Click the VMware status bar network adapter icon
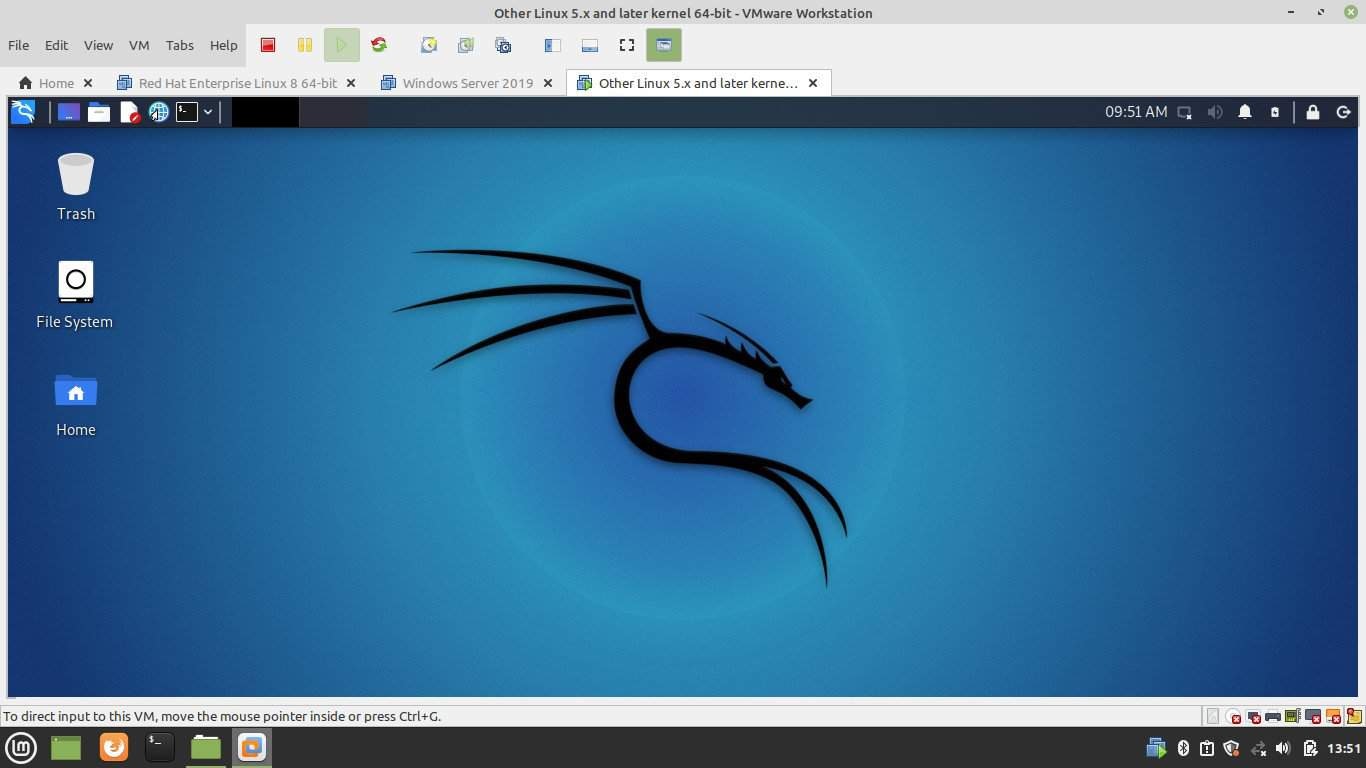Screen dimensions: 1366x768 tap(1253, 716)
